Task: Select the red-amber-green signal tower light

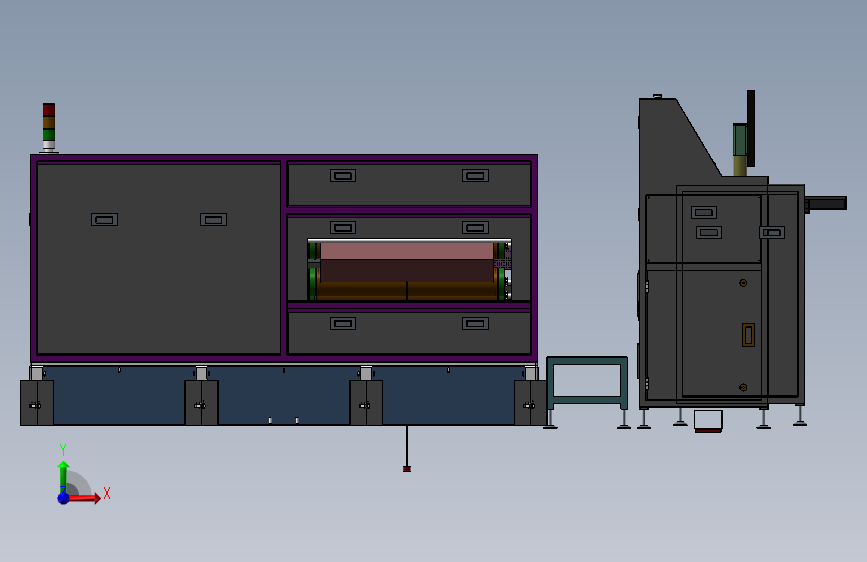Action: click(x=49, y=127)
